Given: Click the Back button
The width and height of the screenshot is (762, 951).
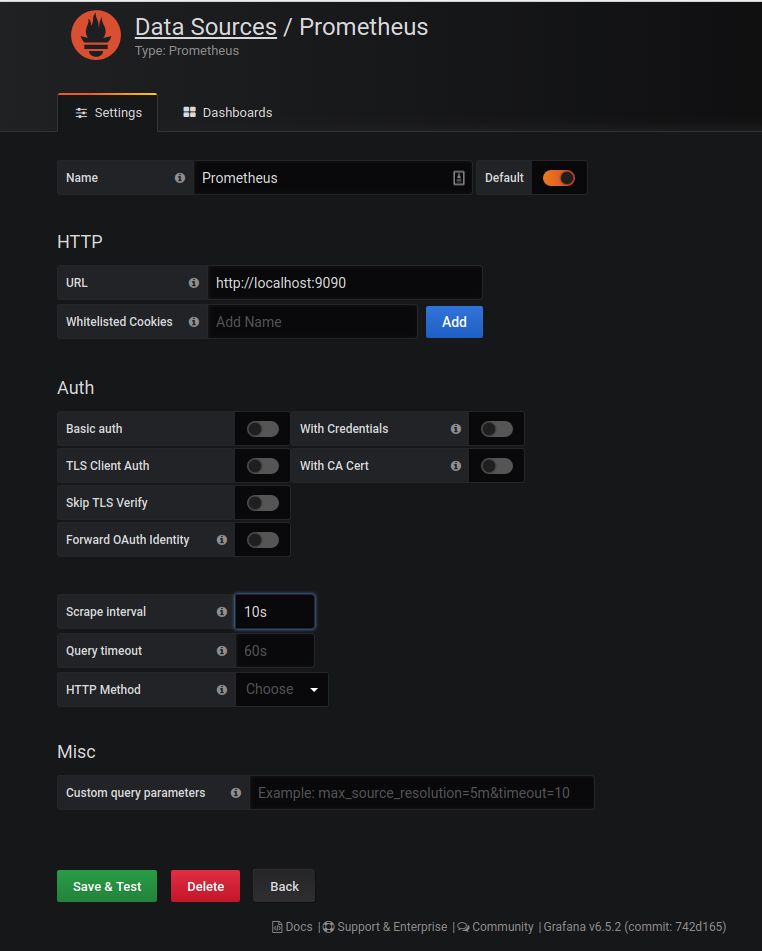Looking at the screenshot, I should (x=284, y=886).
